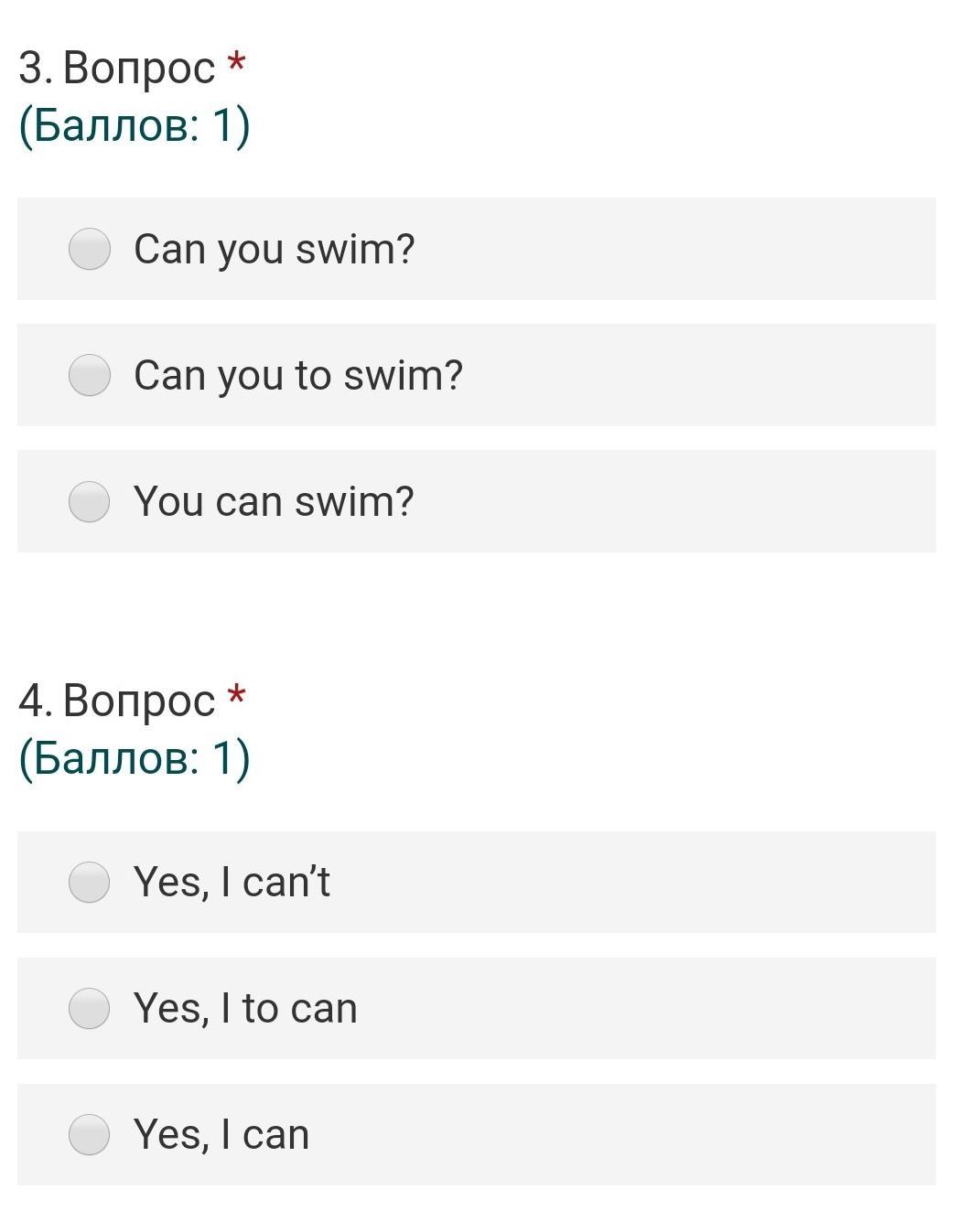This screenshot has width=970, height=1232.
Task: Tap the 'Yes, I can't' answer text
Action: (232, 882)
